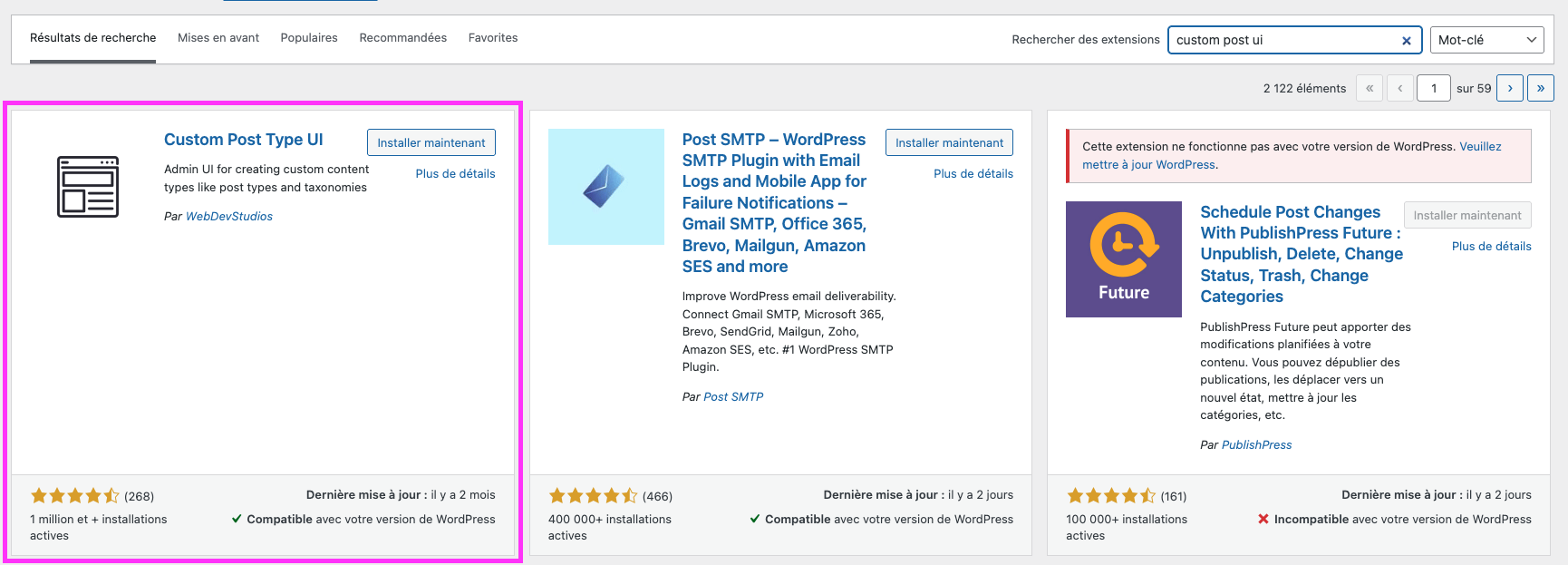The width and height of the screenshot is (1568, 565).
Task: Switch to Recommandées tab
Action: point(403,38)
